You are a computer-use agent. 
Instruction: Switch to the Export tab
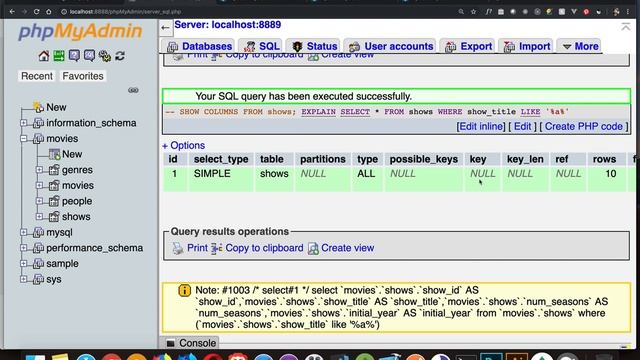click(x=468, y=46)
